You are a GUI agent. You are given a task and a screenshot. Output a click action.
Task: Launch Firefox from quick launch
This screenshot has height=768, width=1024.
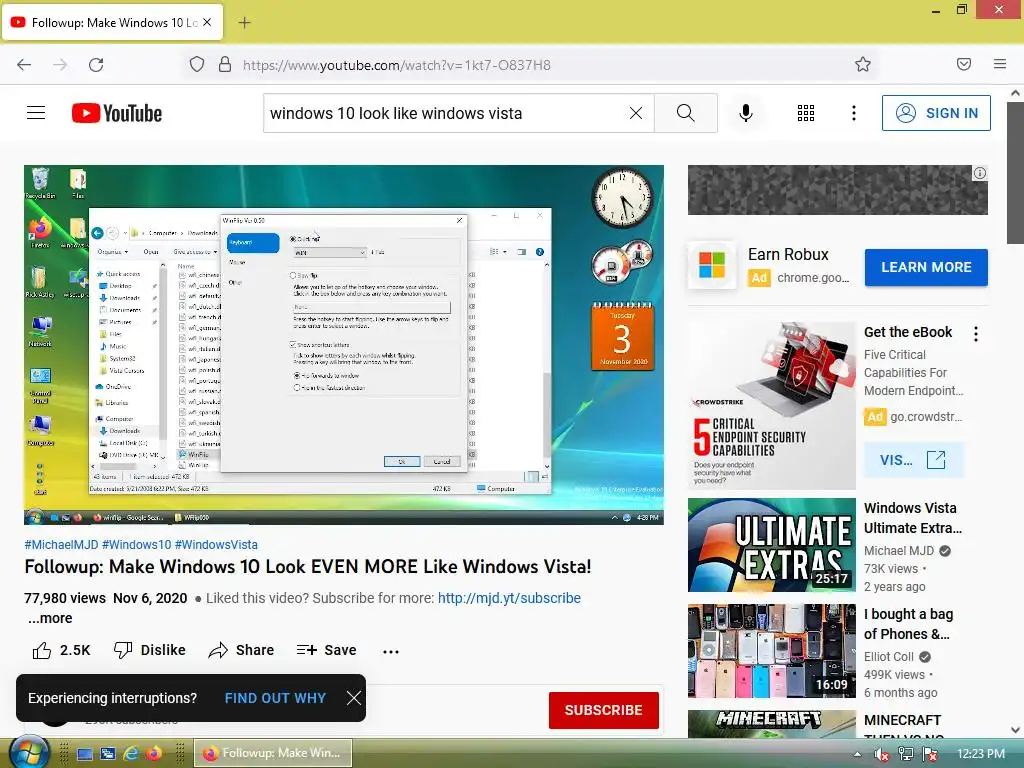point(154,754)
